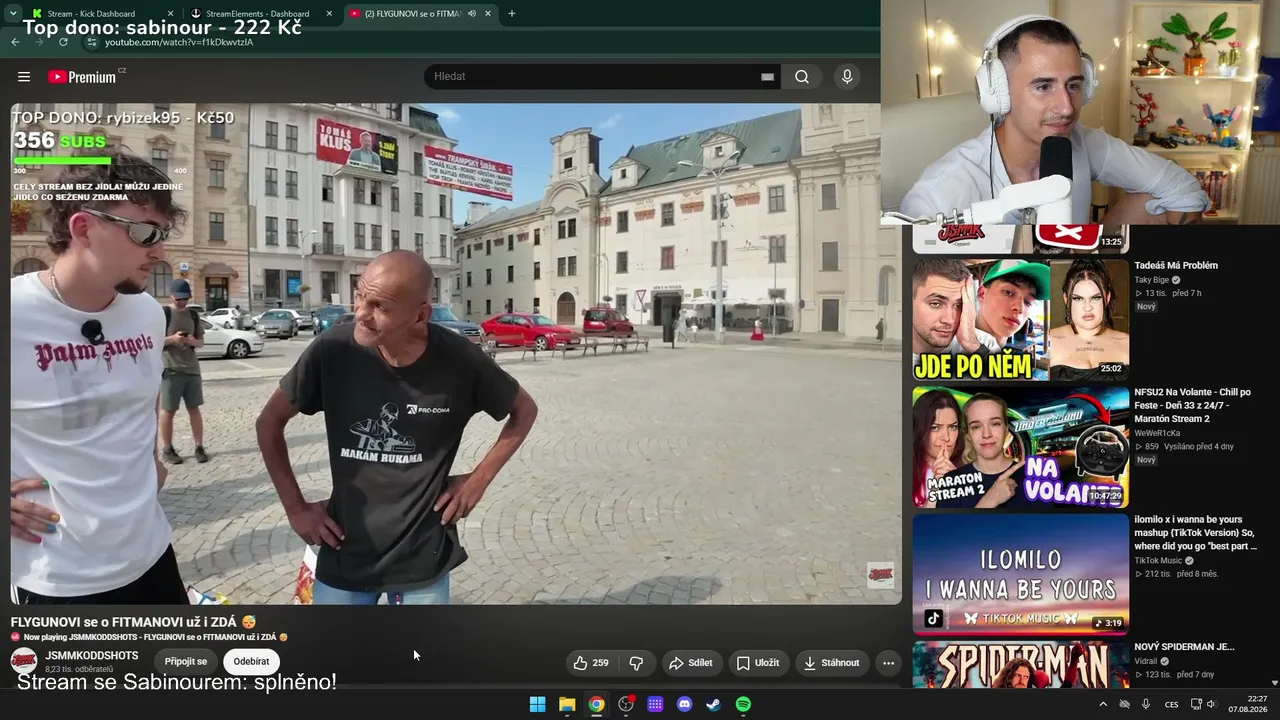Viewport: 1280px width, 720px height.
Task: Subscribe using the Odebírat button
Action: click(x=251, y=662)
